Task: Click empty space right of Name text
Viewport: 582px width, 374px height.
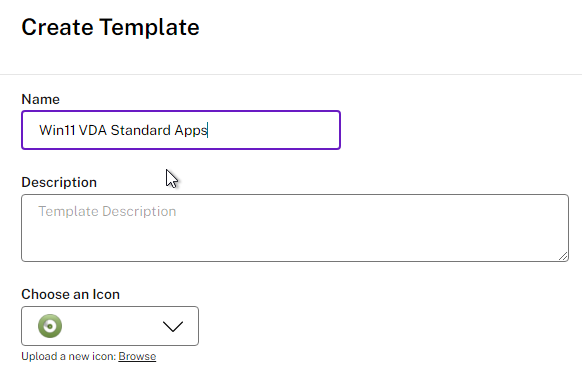Action: click(273, 130)
